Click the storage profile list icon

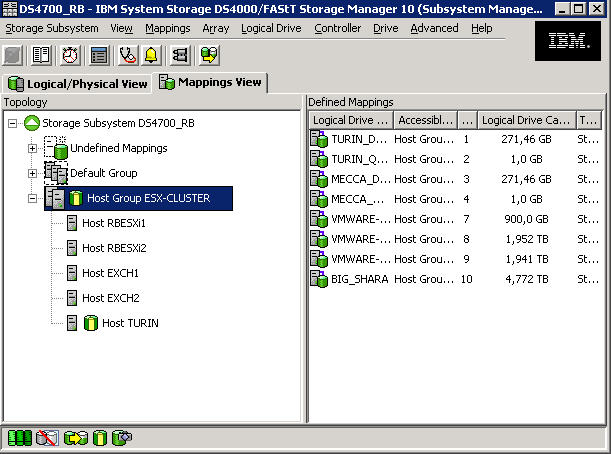tap(99, 54)
